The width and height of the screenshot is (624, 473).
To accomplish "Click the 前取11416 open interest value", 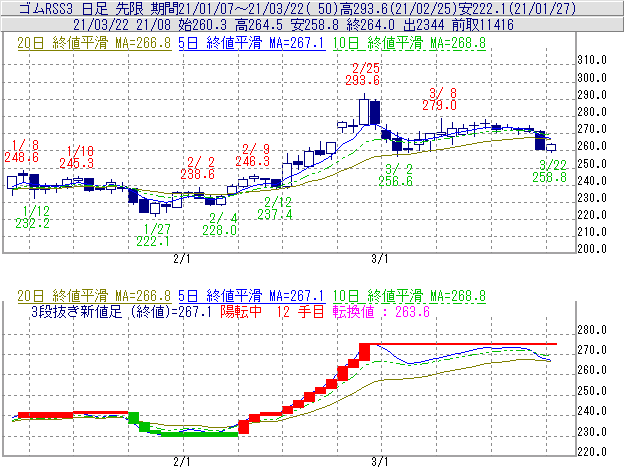I will pyautogui.click(x=483, y=25).
